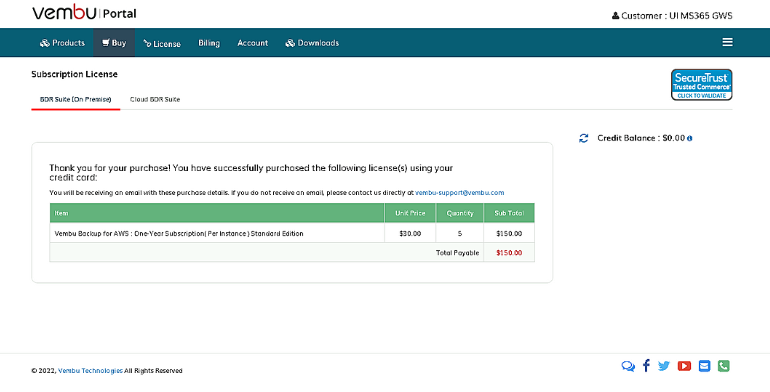Open the live chat icon in footer
The width and height of the screenshot is (770, 392).
[x=628, y=366]
